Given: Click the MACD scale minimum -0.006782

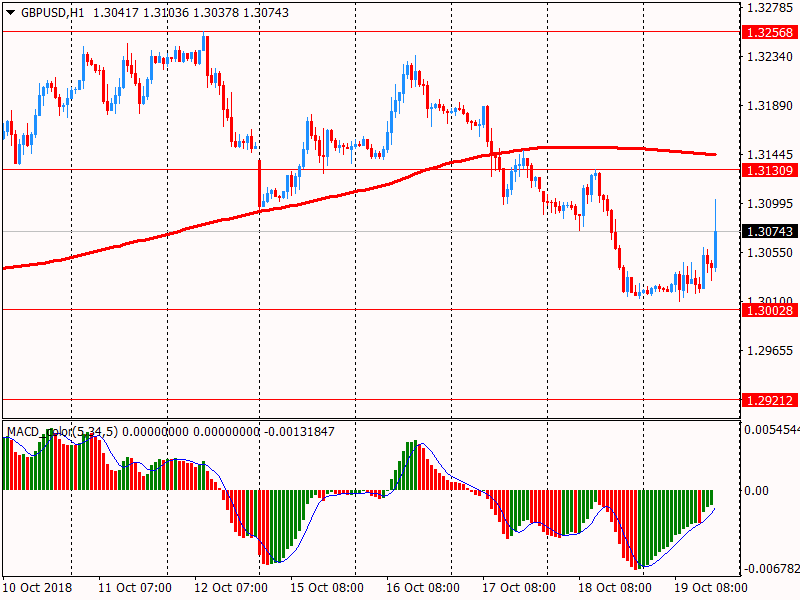Looking at the screenshot, I should coord(771,568).
